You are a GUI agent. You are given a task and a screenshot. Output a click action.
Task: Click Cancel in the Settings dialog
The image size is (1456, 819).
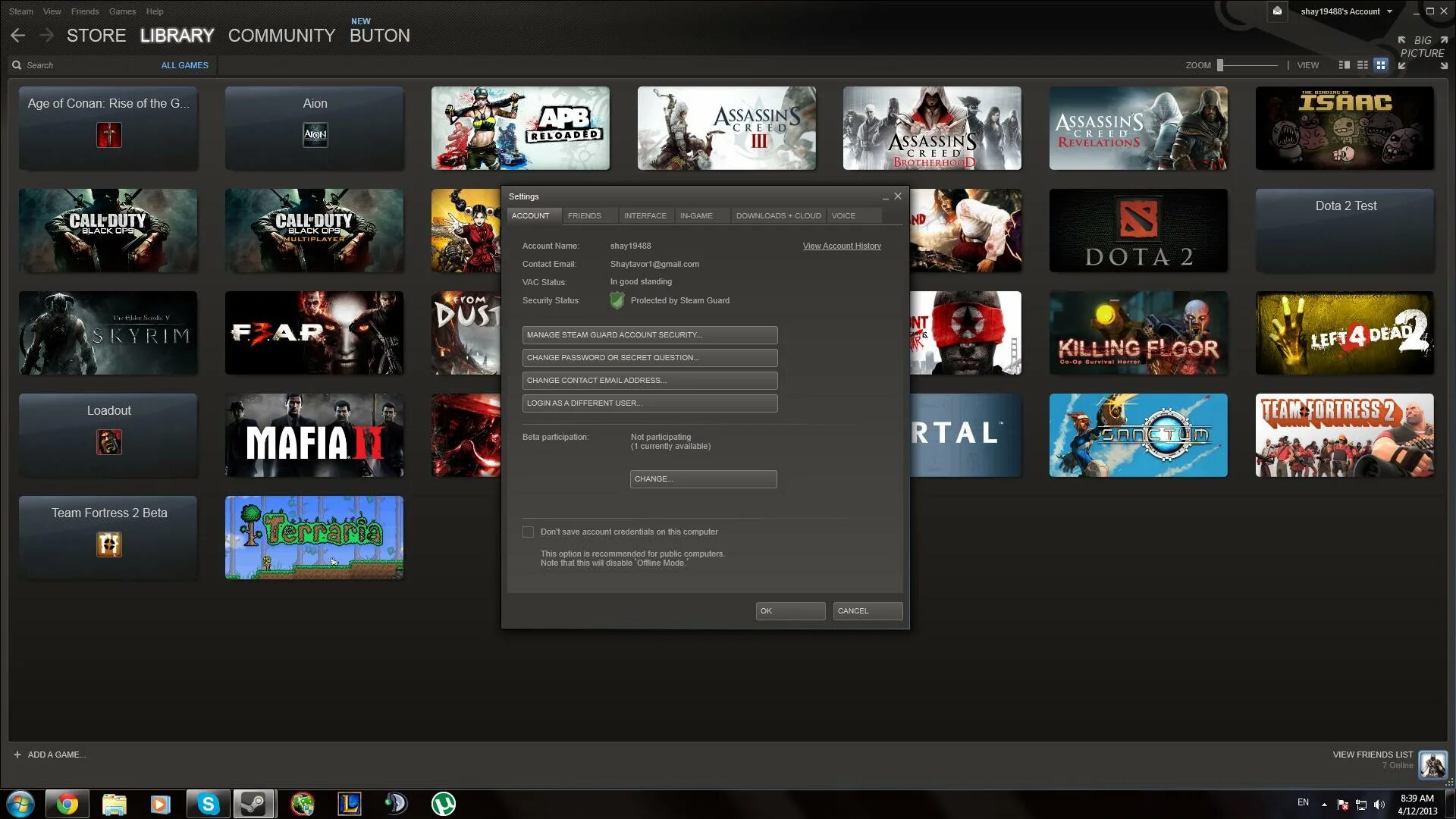point(868,611)
